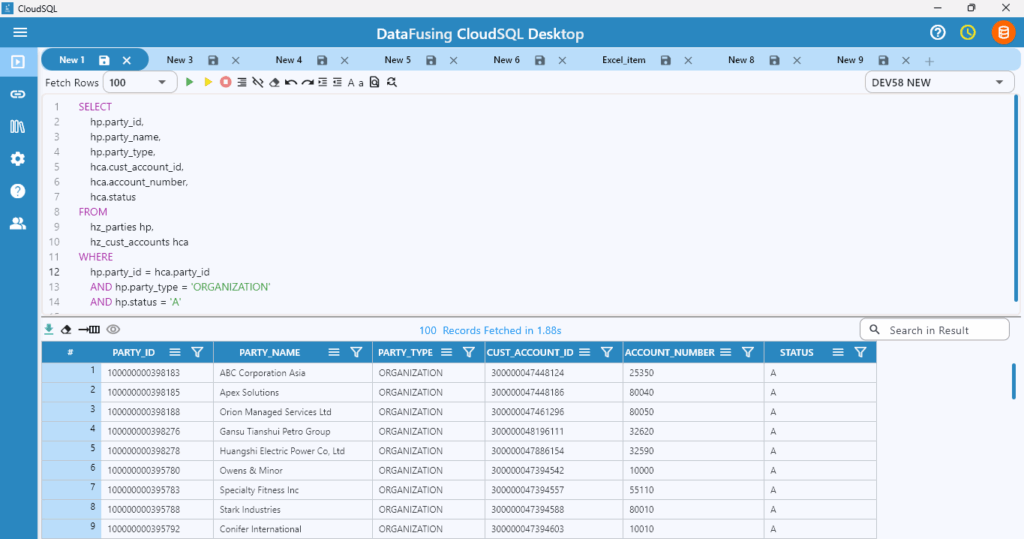The width and height of the screenshot is (1024, 539).
Task: Open the link connections icon in sidebar
Action: point(18,94)
